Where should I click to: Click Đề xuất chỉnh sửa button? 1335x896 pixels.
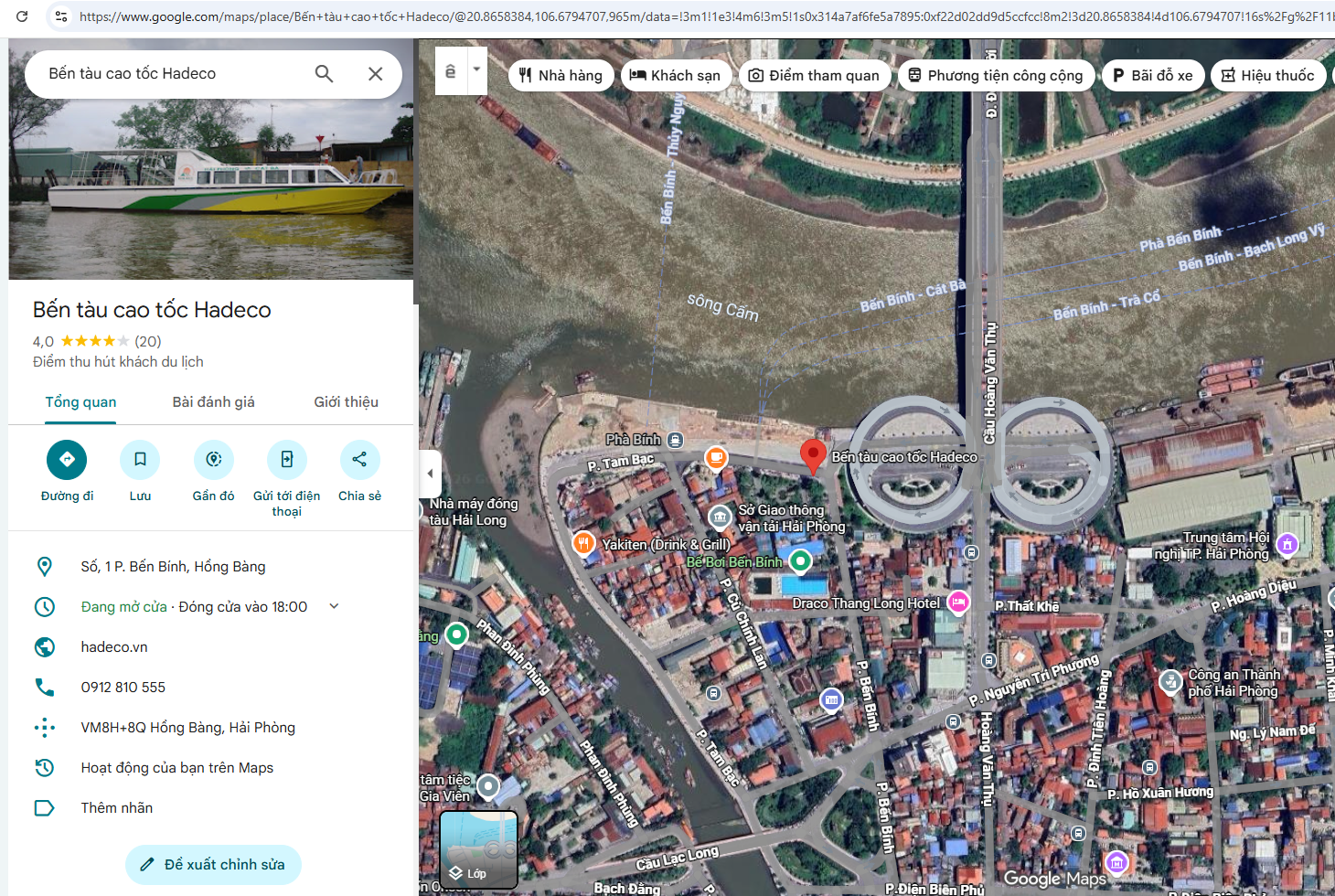pyautogui.click(x=213, y=865)
